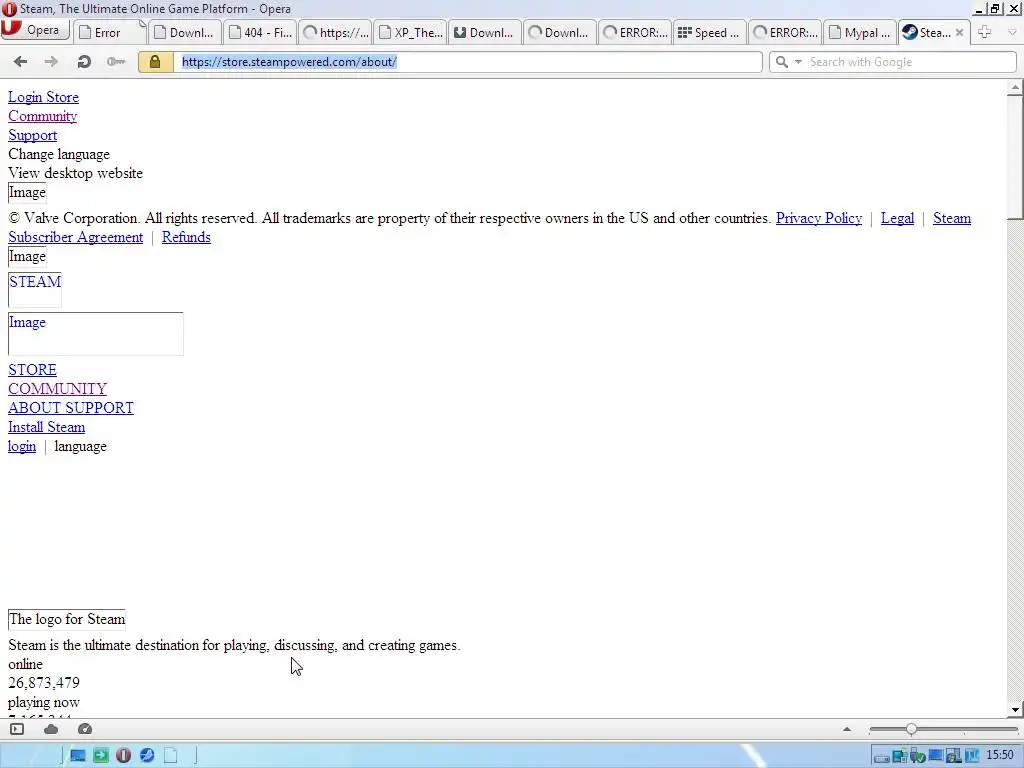1024x768 pixels.
Task: Click the blank document taskbar icon
Action: point(170,756)
